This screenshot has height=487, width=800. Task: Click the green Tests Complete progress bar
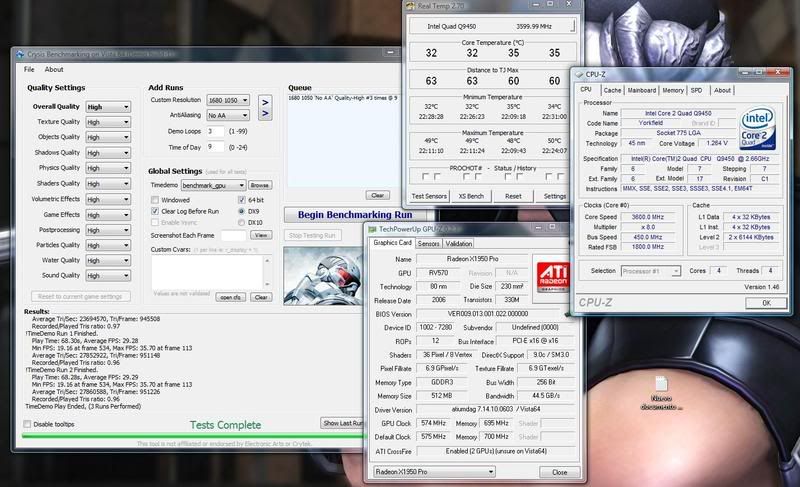194,436
